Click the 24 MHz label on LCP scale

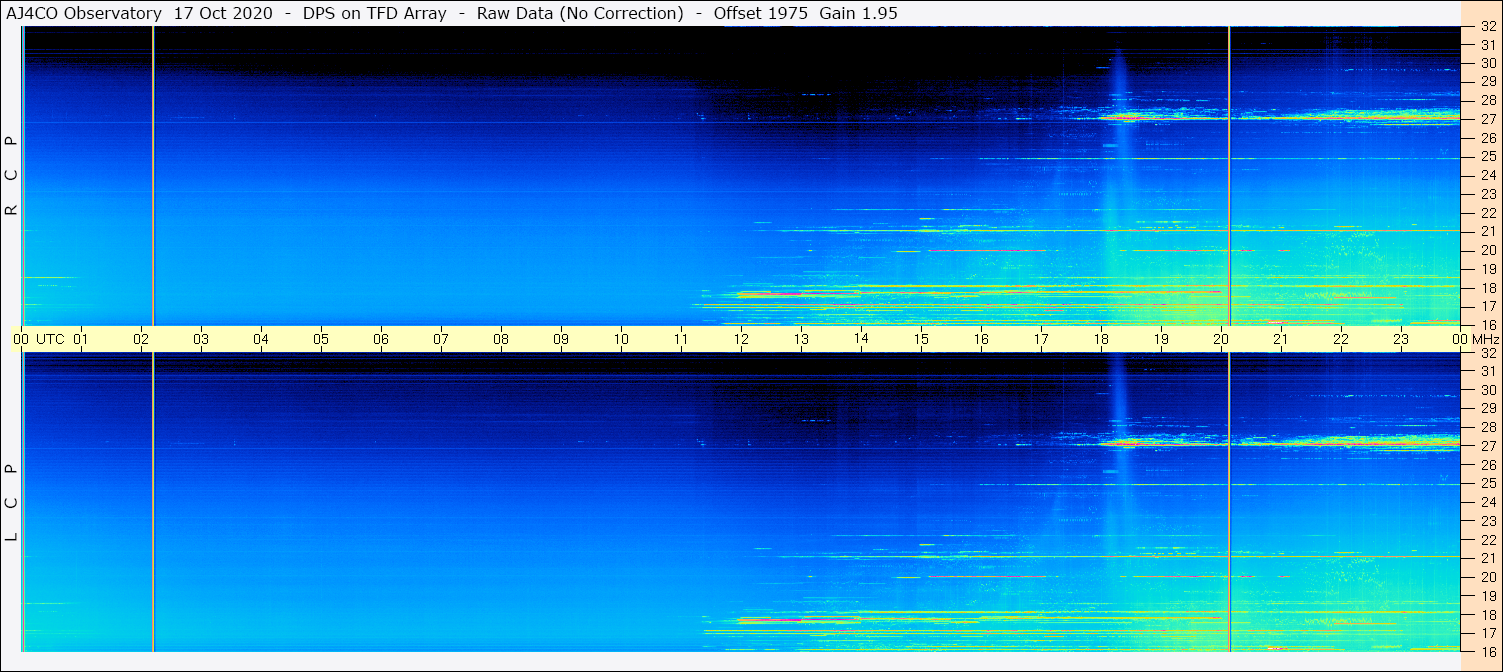1487,502
